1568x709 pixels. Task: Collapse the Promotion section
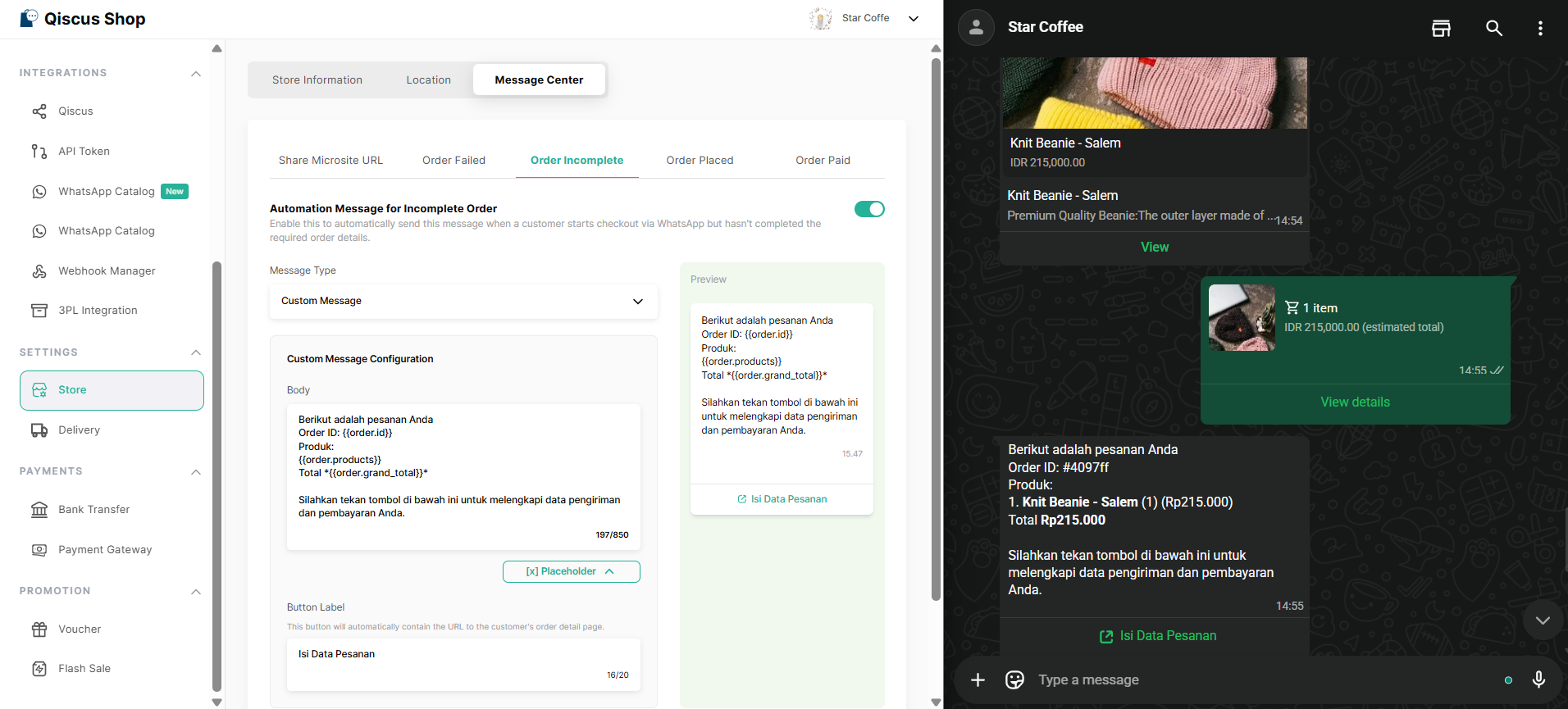196,592
